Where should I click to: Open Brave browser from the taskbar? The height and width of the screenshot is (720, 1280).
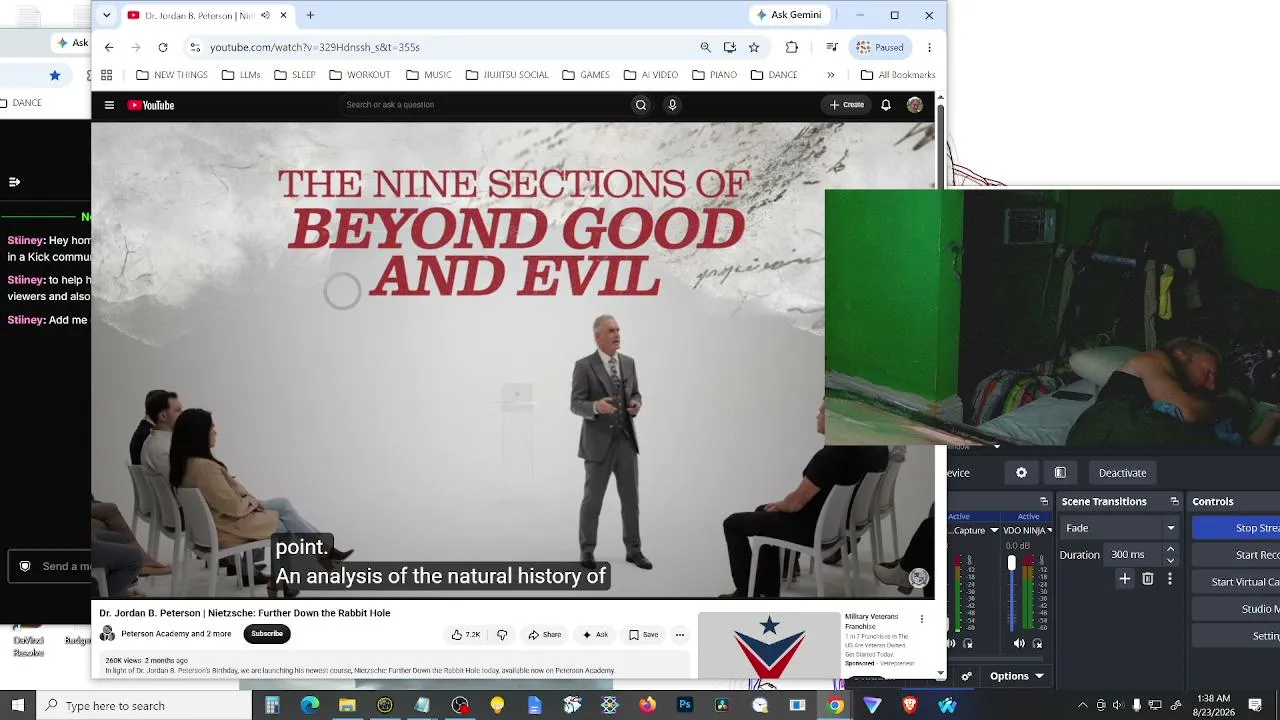coord(910,706)
